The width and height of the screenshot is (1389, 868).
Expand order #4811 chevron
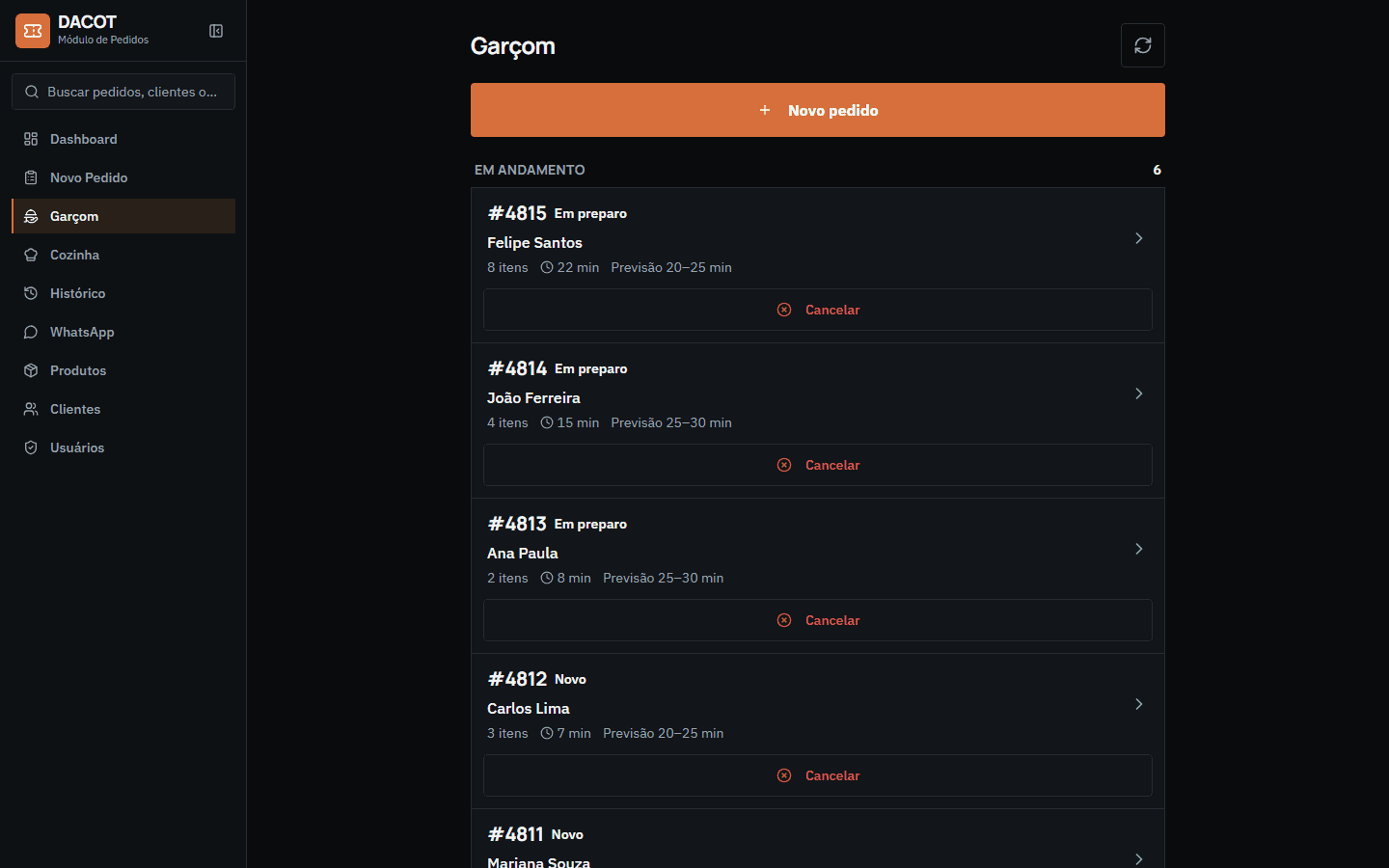point(1139,859)
